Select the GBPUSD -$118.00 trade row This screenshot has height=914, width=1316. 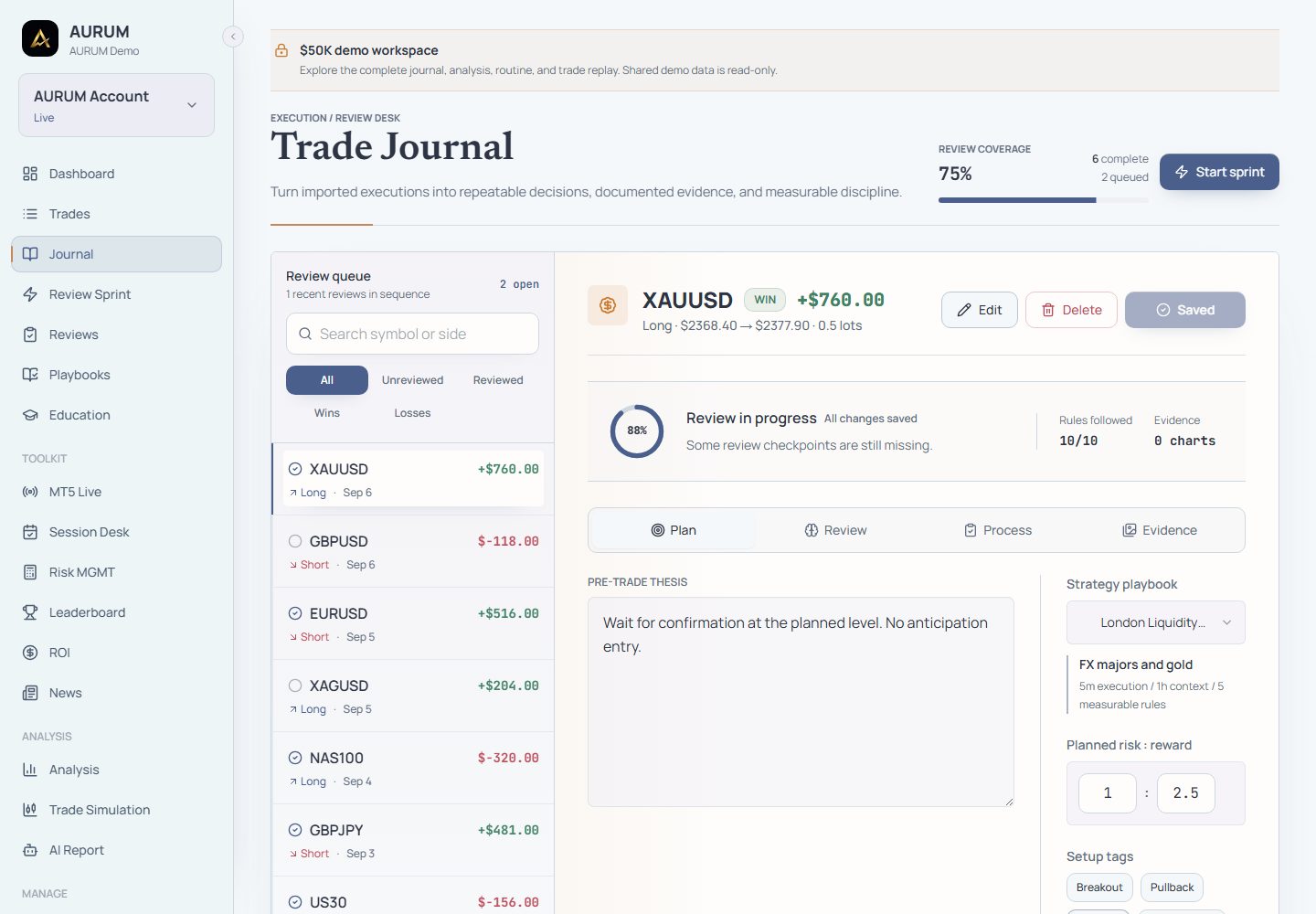[413, 551]
